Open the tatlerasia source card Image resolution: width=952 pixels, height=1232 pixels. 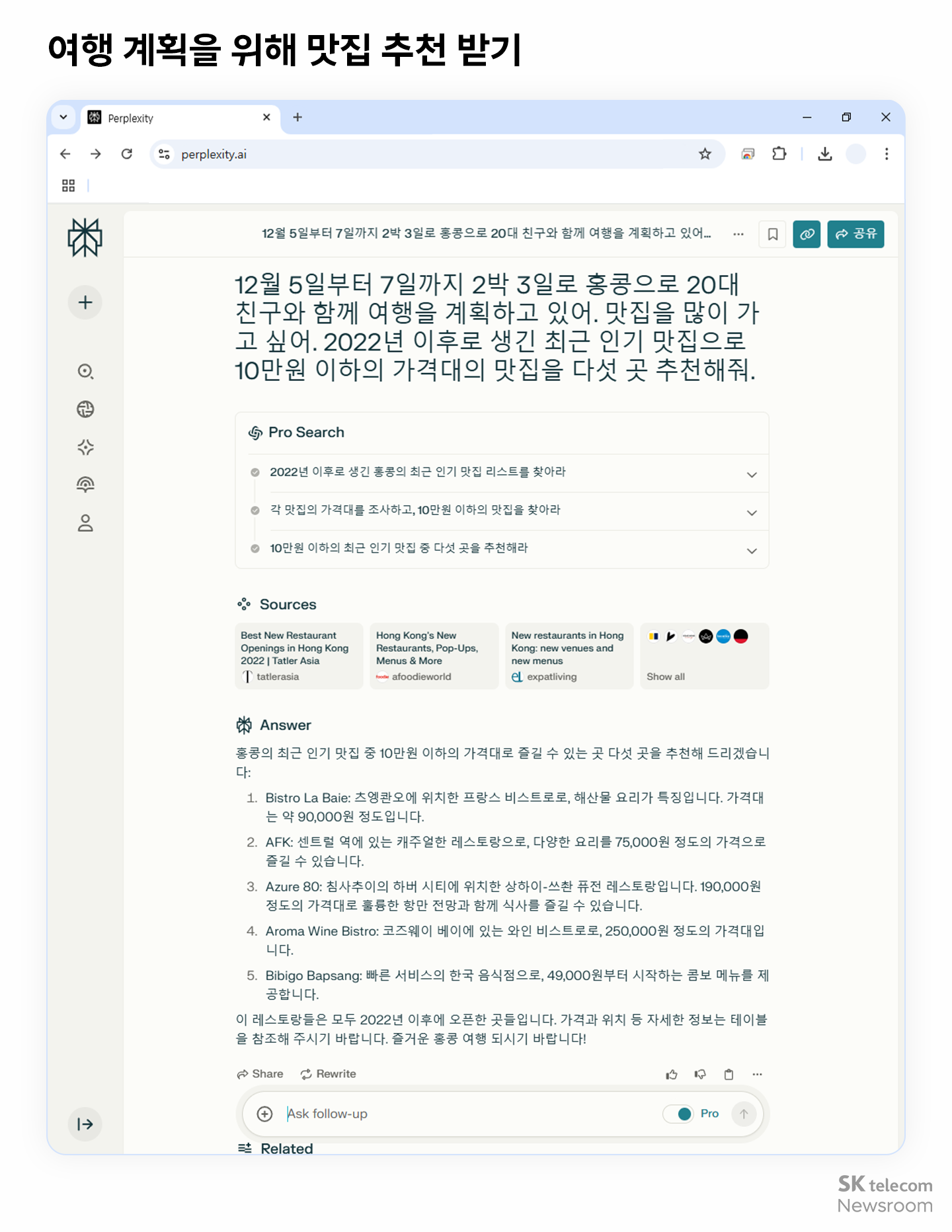299,656
